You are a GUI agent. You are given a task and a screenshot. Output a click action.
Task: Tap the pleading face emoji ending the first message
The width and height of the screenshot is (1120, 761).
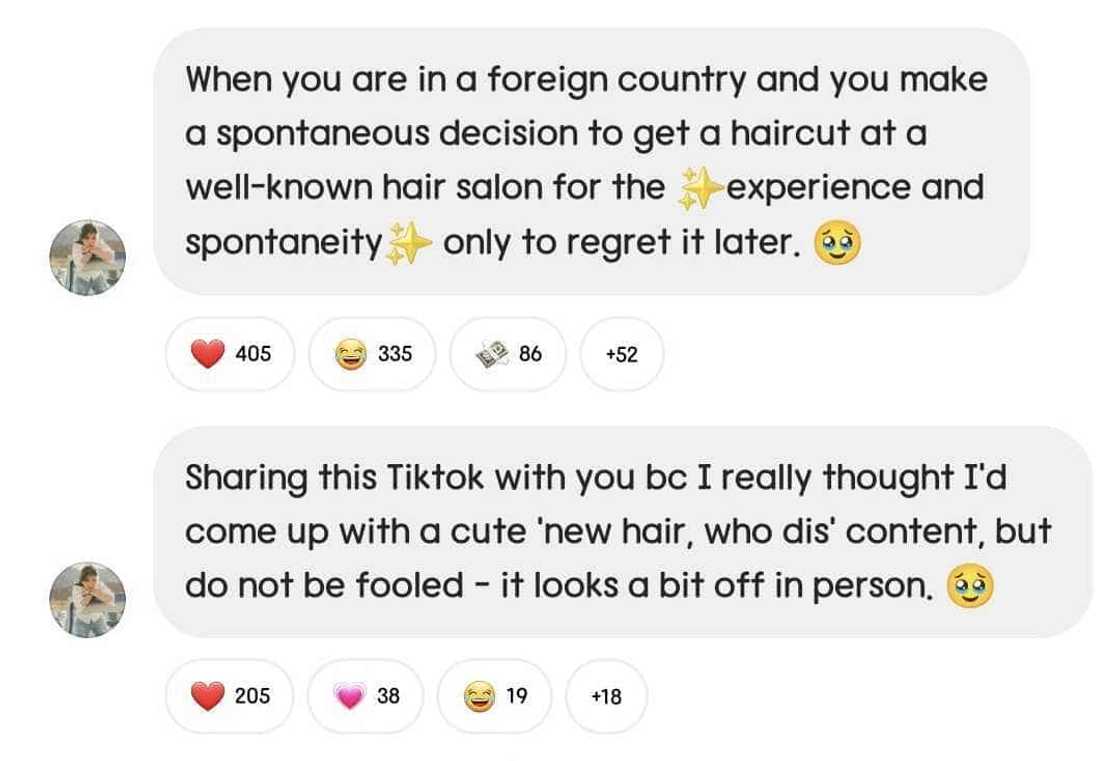pyautogui.click(x=838, y=241)
